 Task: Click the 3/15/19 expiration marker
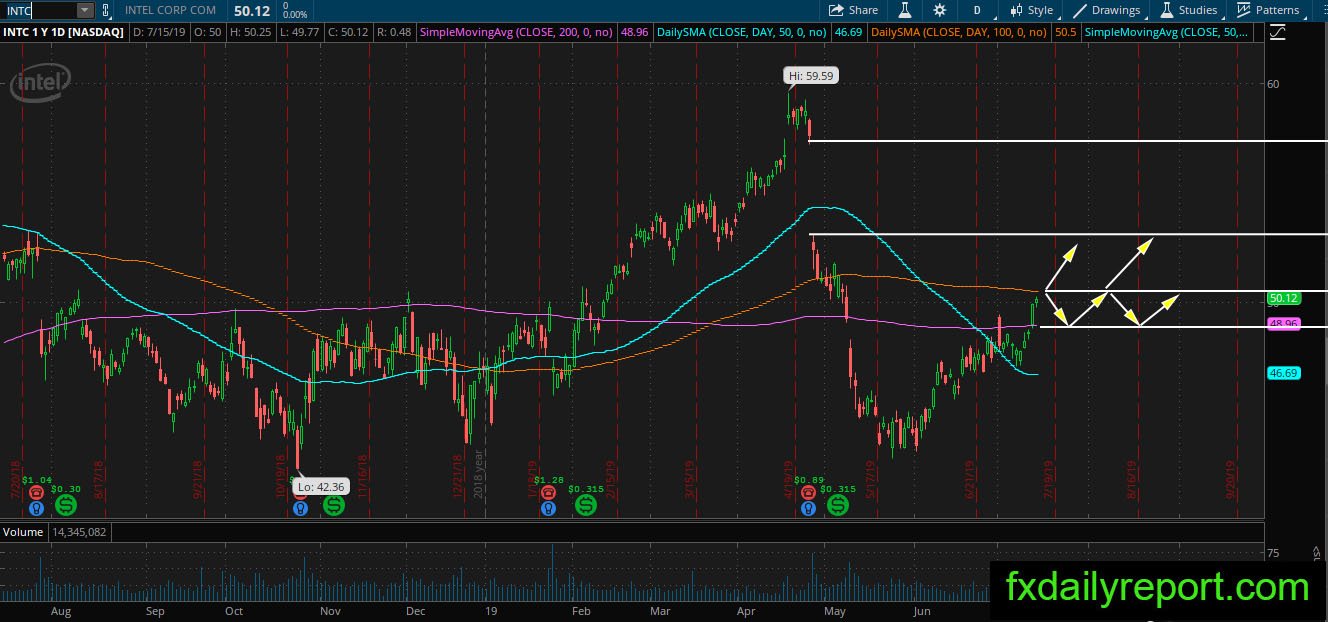tap(689, 478)
